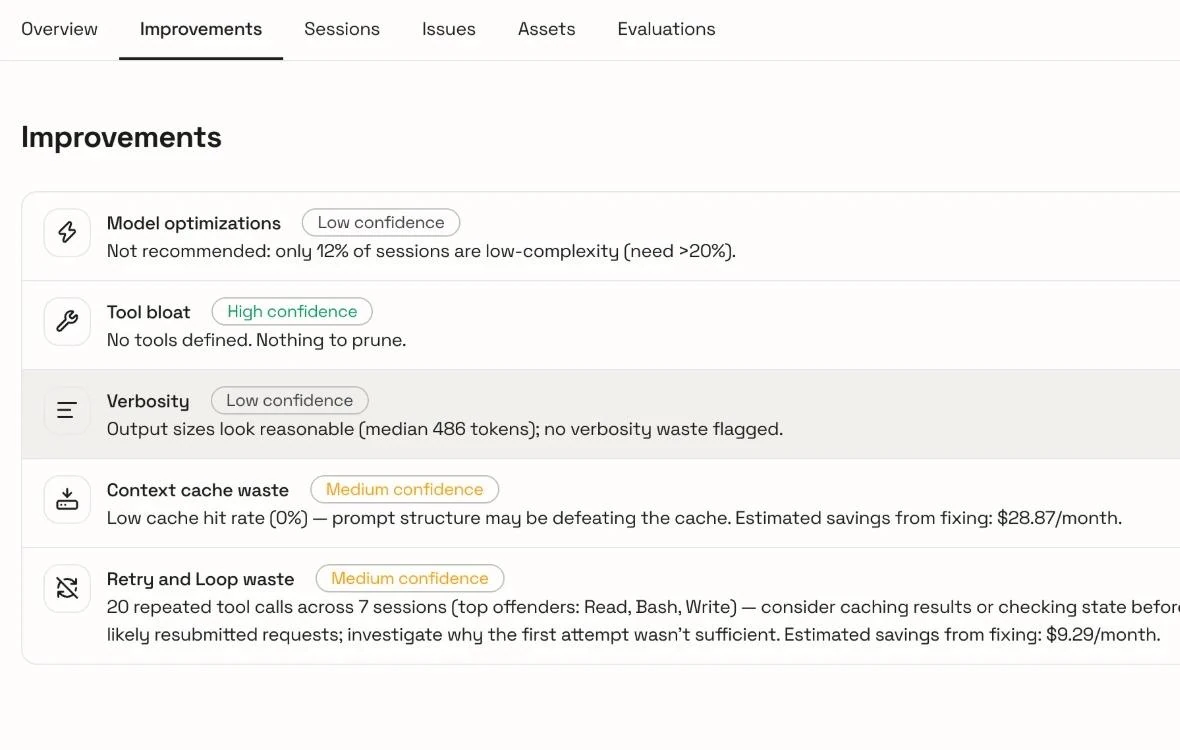Select the Improvements tab

point(201,29)
